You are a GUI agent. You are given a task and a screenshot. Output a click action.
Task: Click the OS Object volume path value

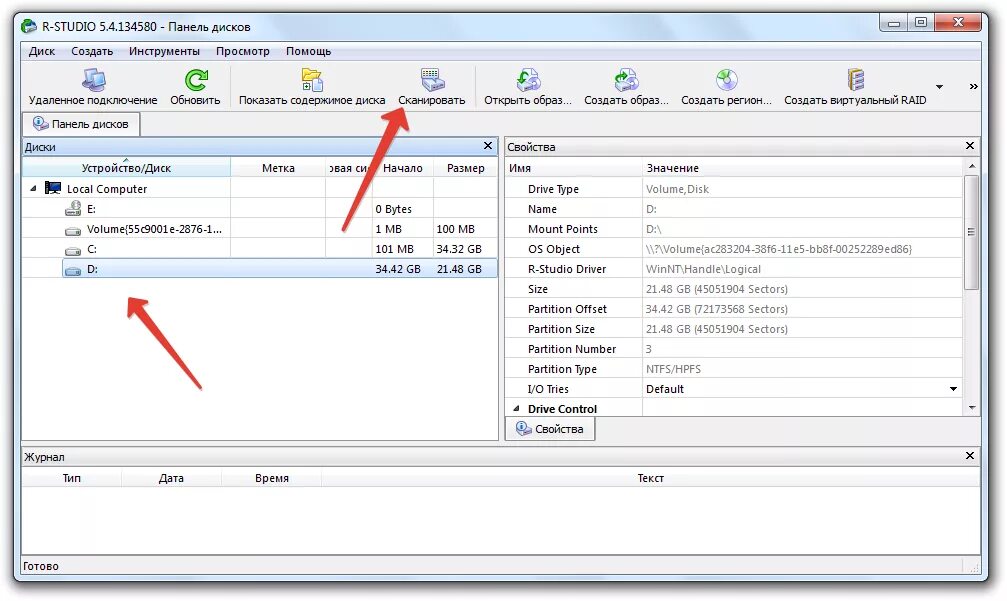pos(778,249)
